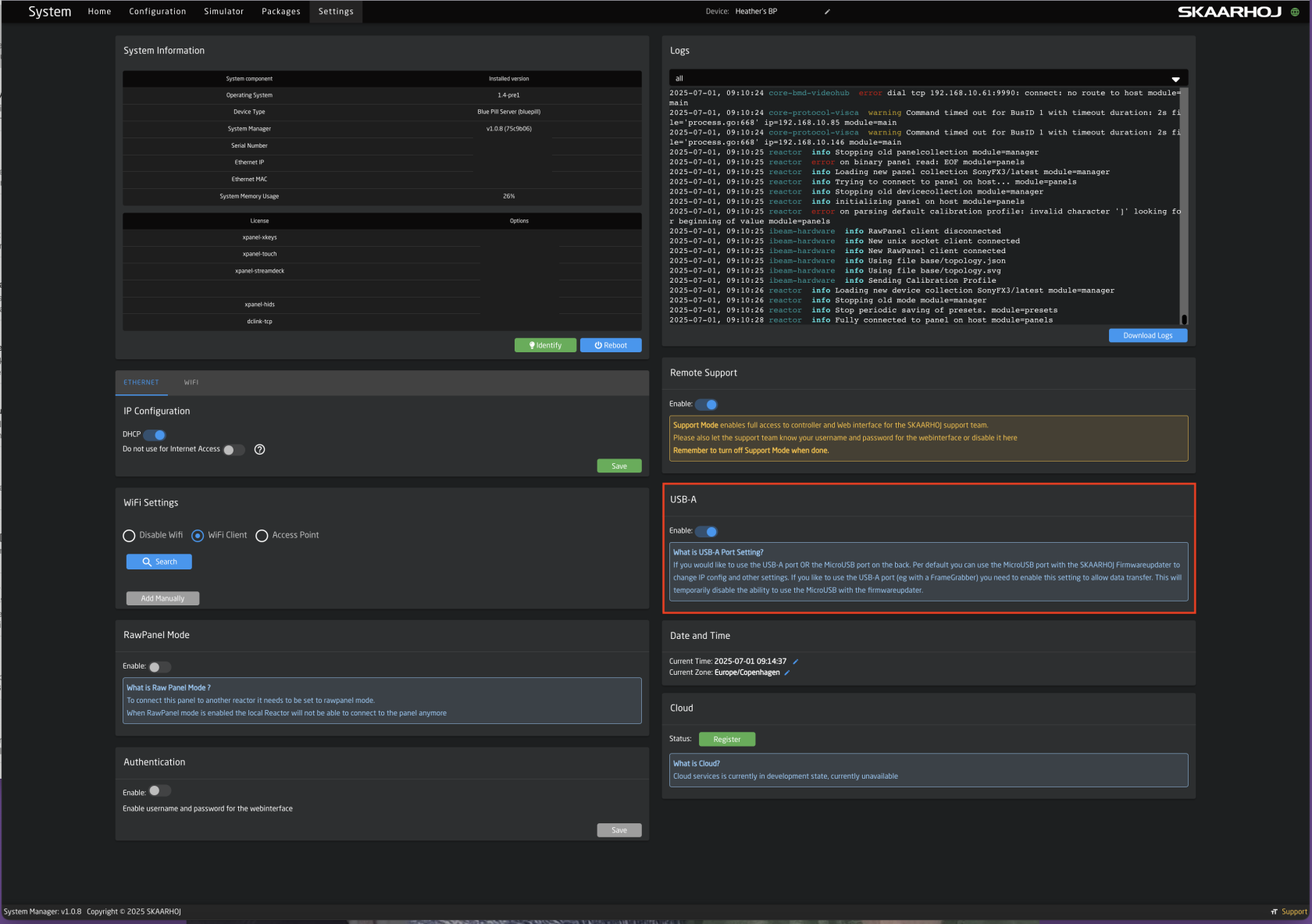This screenshot has width=1312, height=924.
Task: Save the Authentication settings
Action: (619, 830)
